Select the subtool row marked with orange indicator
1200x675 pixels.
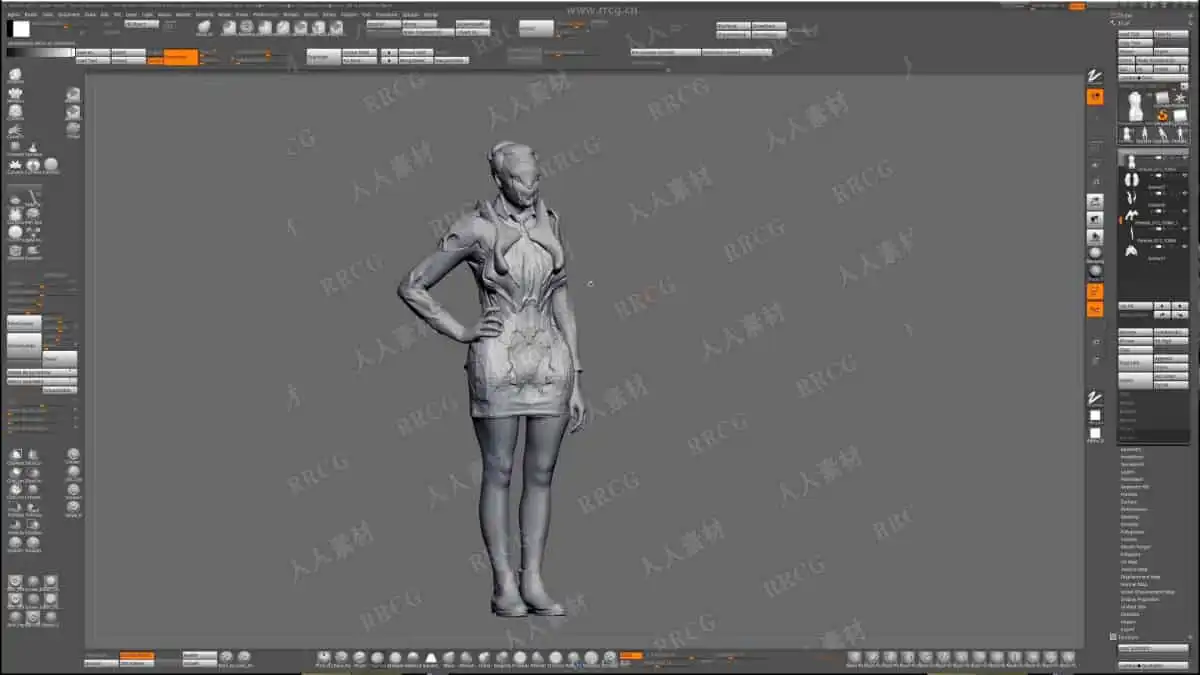(x=1153, y=218)
